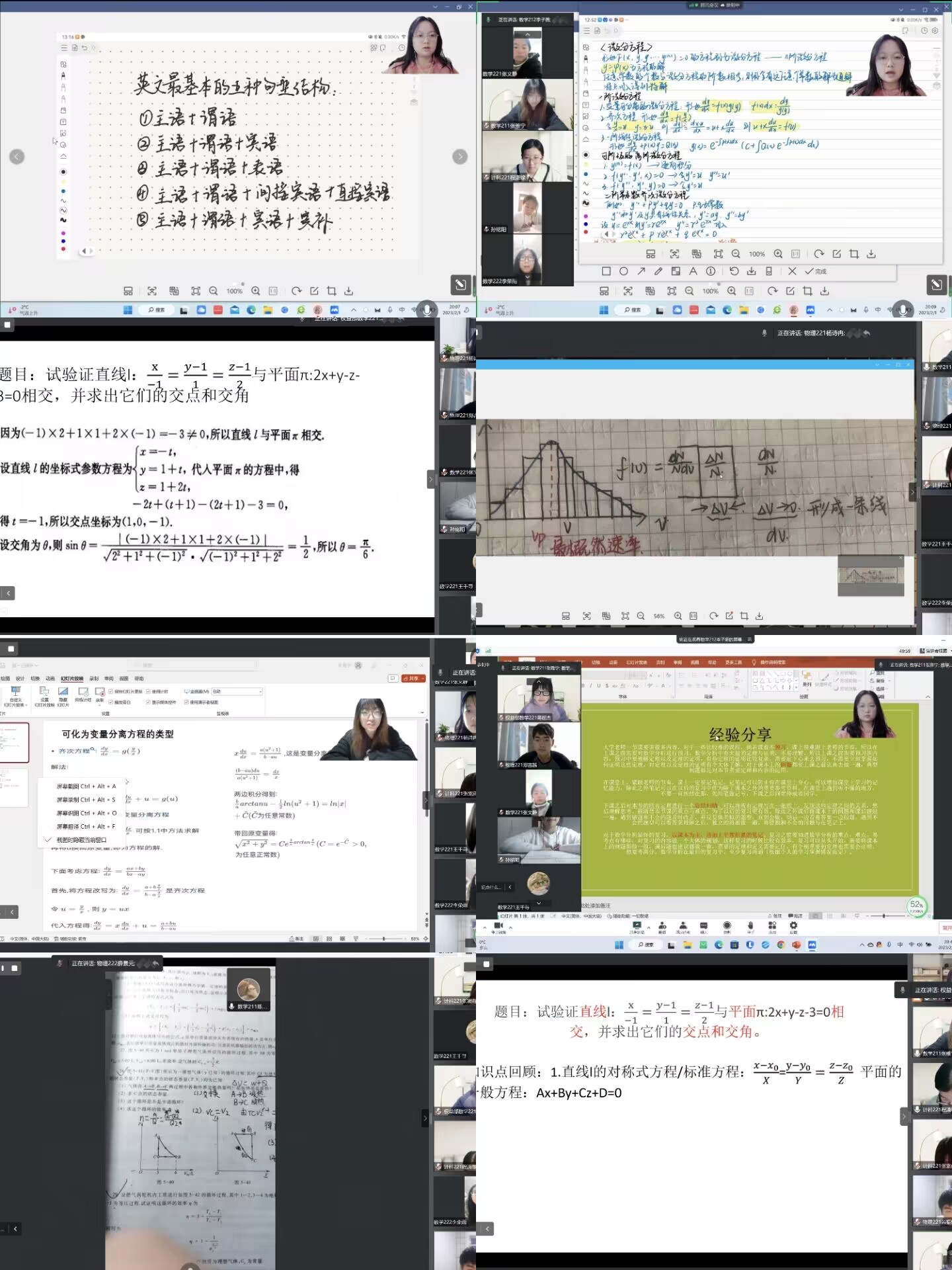Go to previous image before English sentence notes
This screenshot has height=1270, width=952.
coord(17,157)
